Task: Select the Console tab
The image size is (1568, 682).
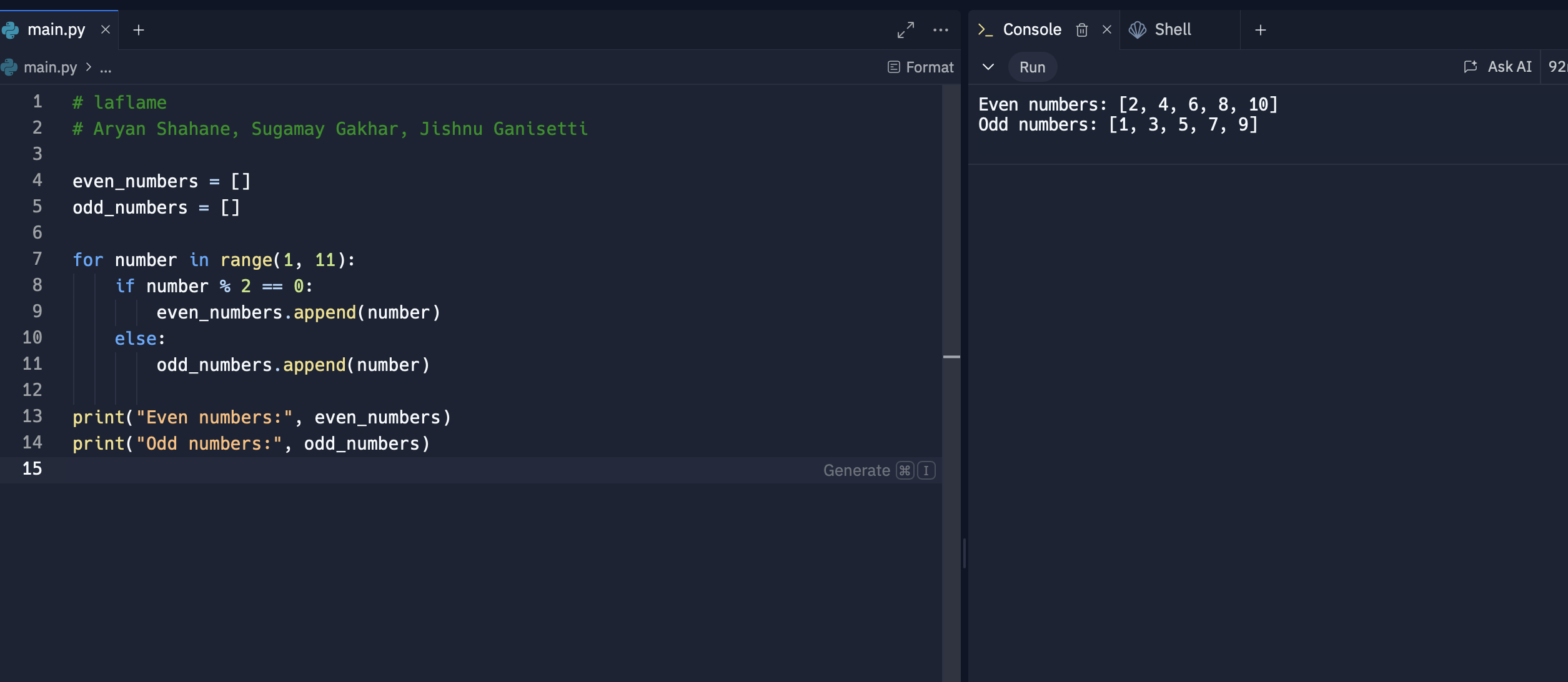Action: [x=1031, y=29]
